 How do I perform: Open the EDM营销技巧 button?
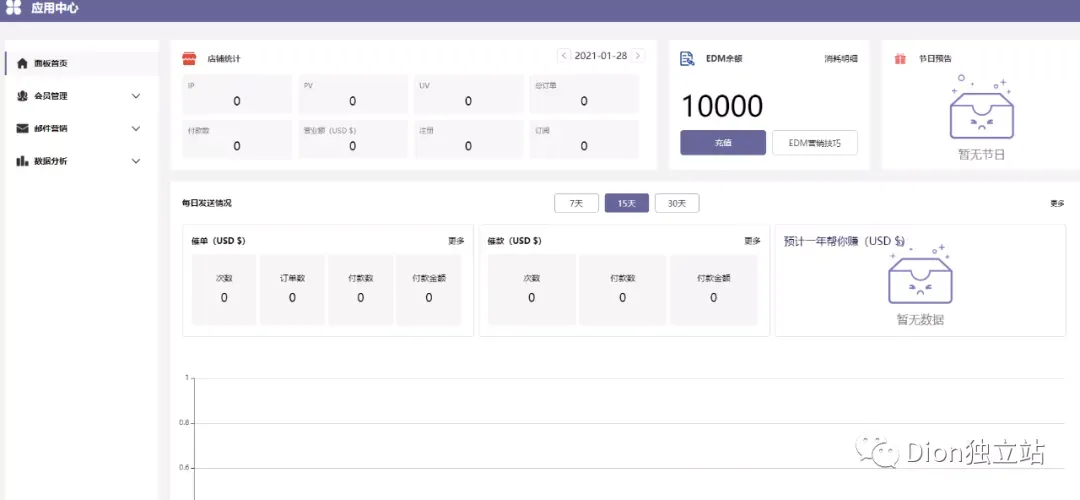815,143
